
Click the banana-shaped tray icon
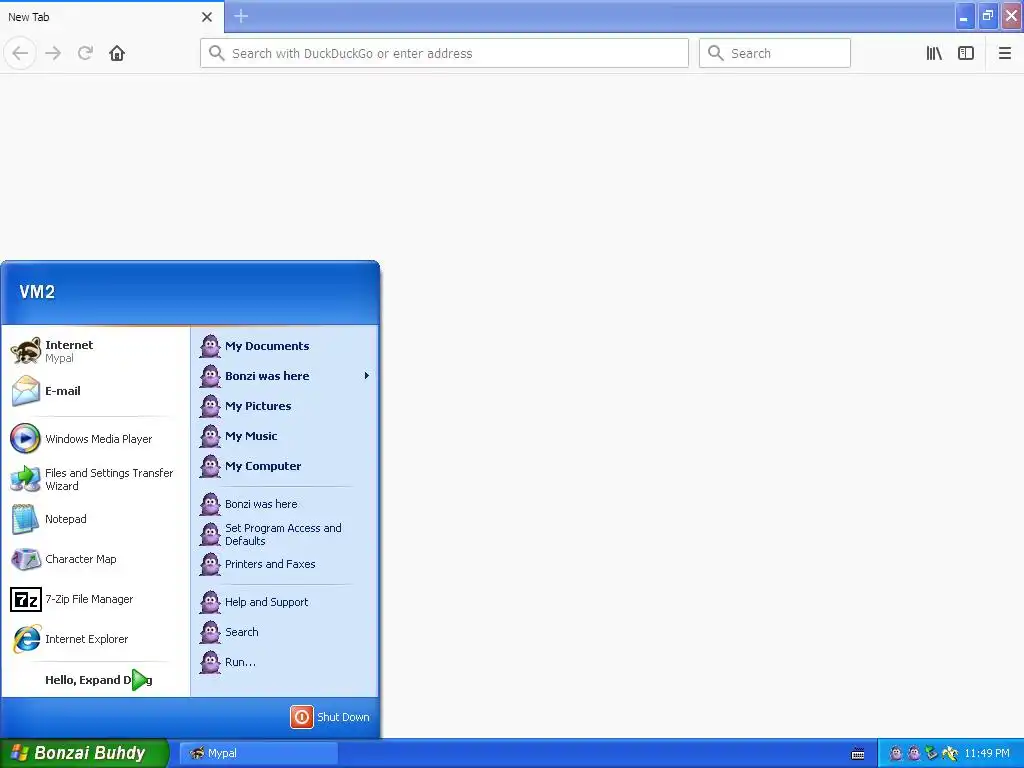[x=950, y=753]
